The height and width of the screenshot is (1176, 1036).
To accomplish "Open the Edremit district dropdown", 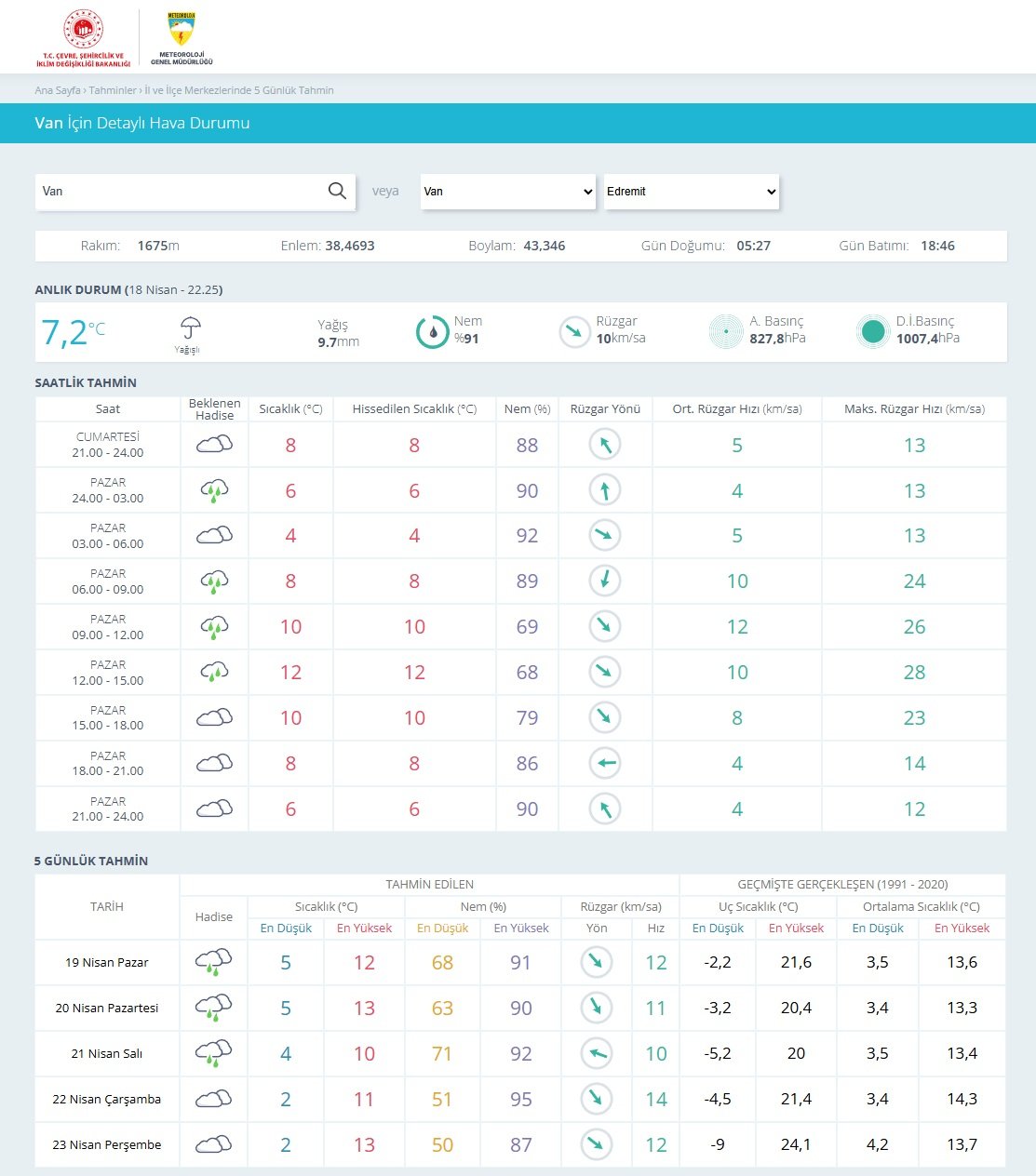I will click(691, 192).
